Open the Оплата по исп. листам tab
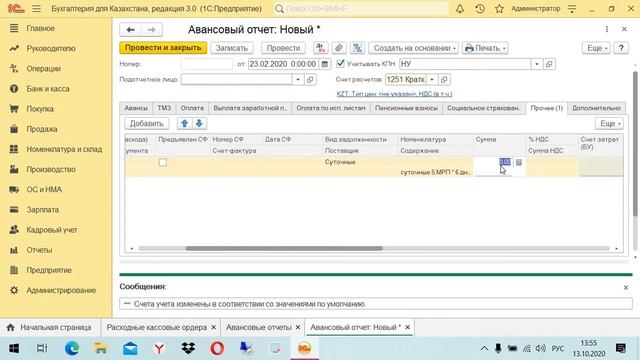Image resolution: width=640 pixels, height=360 pixels. point(331,108)
